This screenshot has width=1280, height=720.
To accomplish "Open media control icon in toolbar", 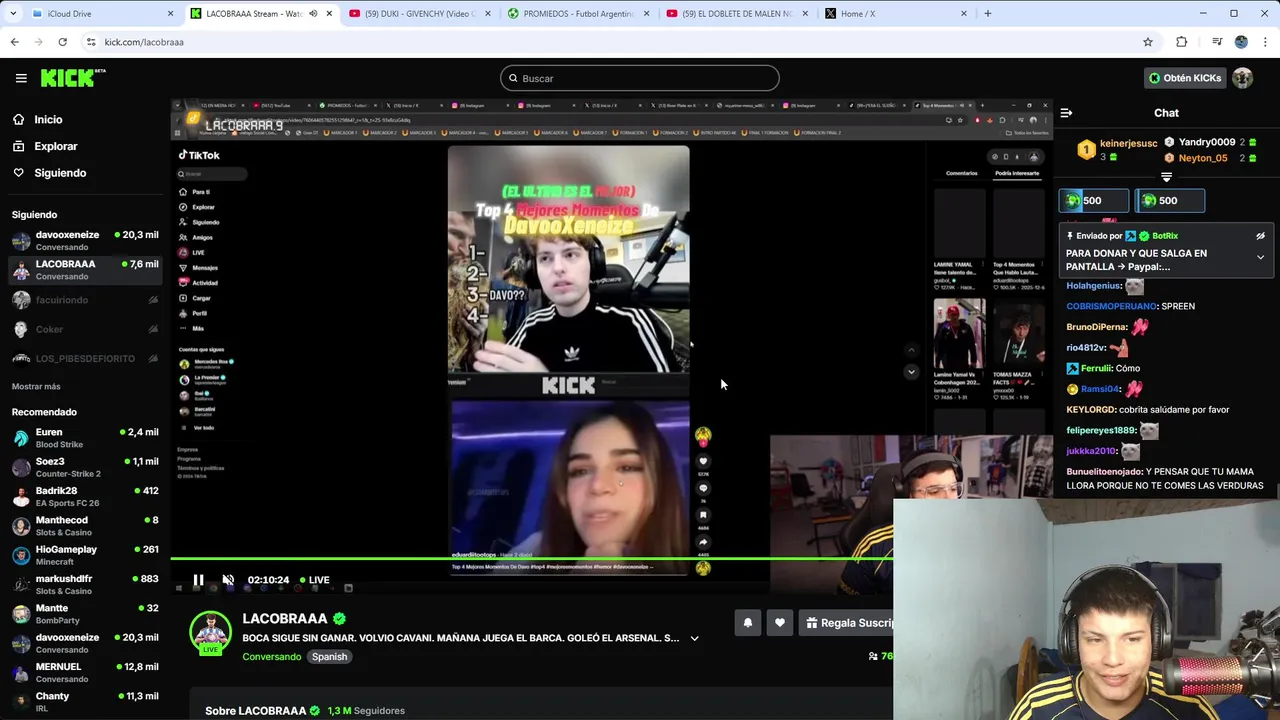I will 1217,42.
